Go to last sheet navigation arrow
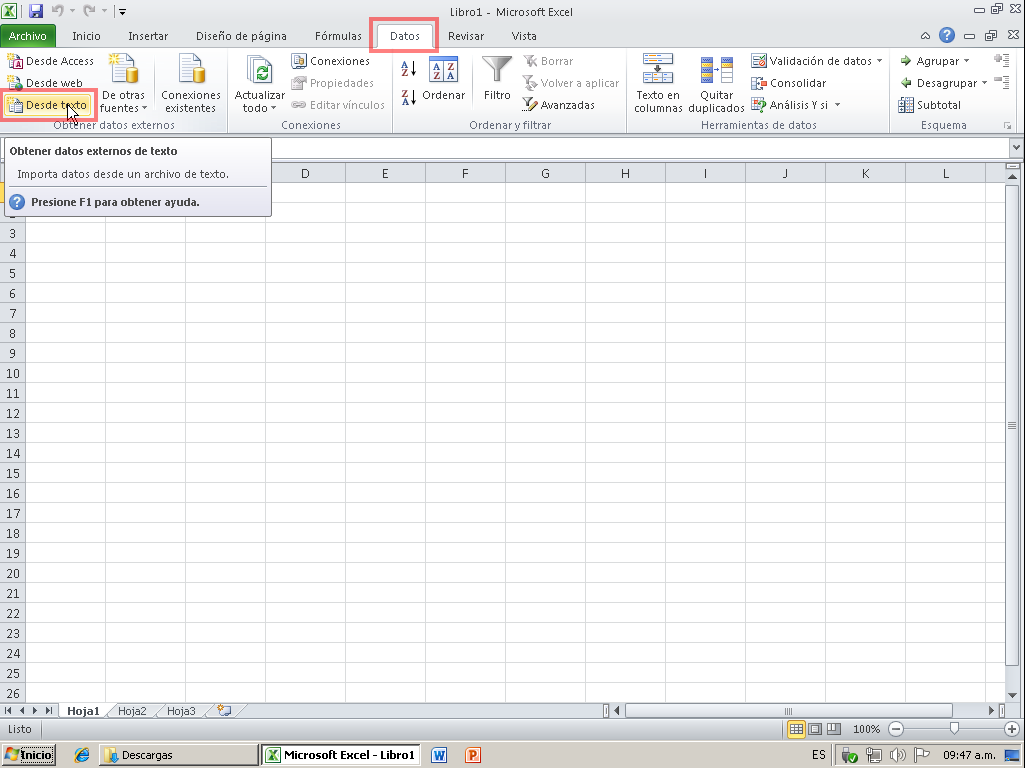This screenshot has width=1025, height=768. (x=48, y=710)
